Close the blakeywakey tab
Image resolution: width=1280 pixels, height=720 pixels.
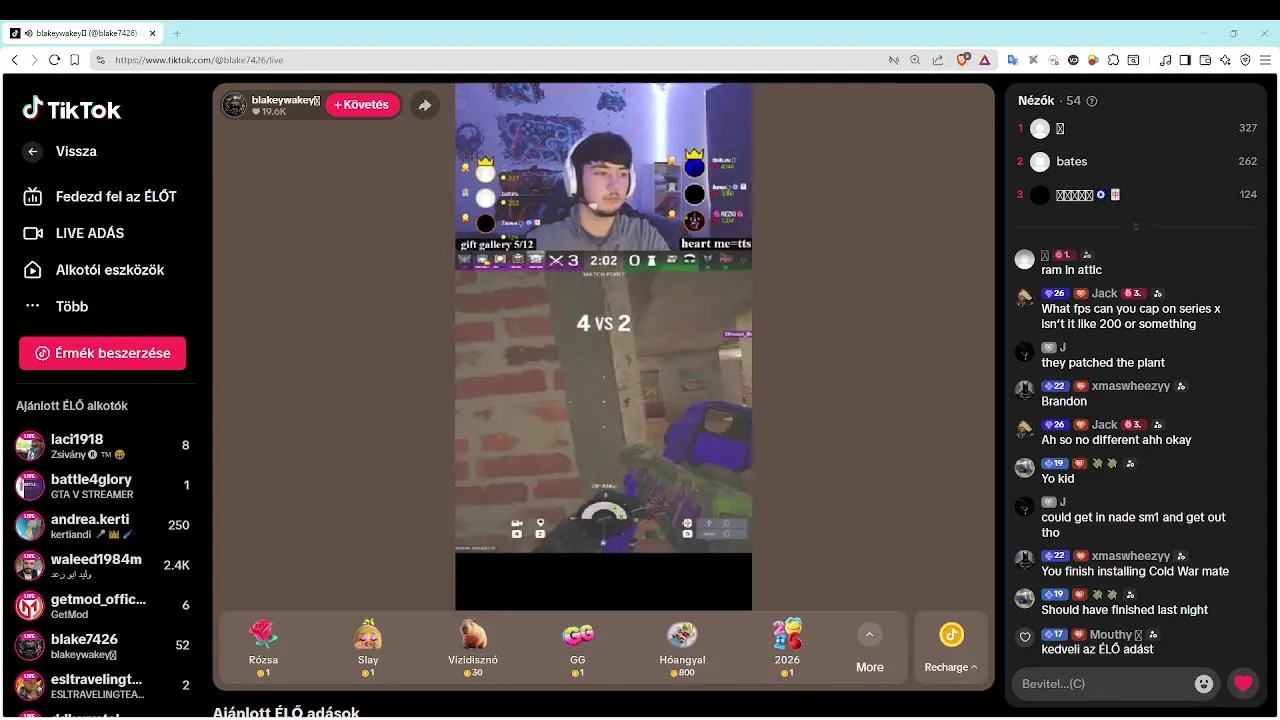tap(153, 33)
